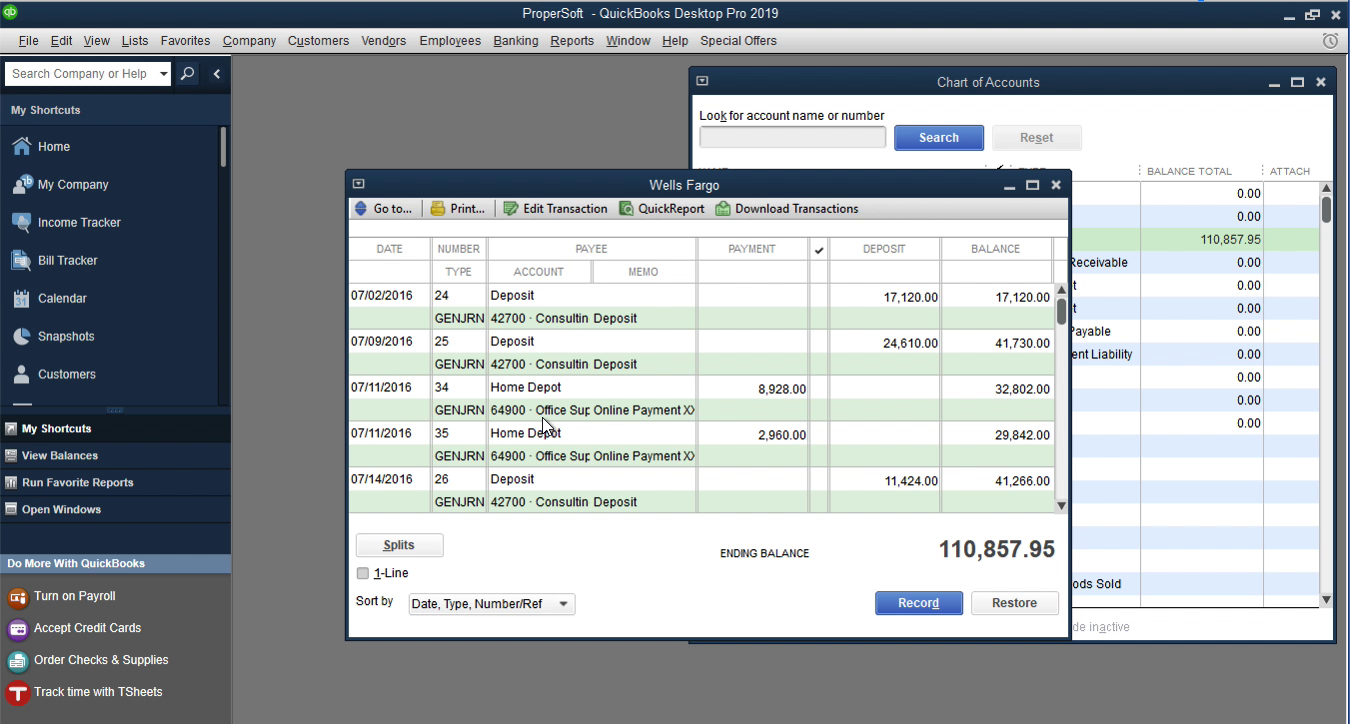The image size is (1350, 724).
Task: Click Search in Chart of Accounts
Action: pos(939,138)
